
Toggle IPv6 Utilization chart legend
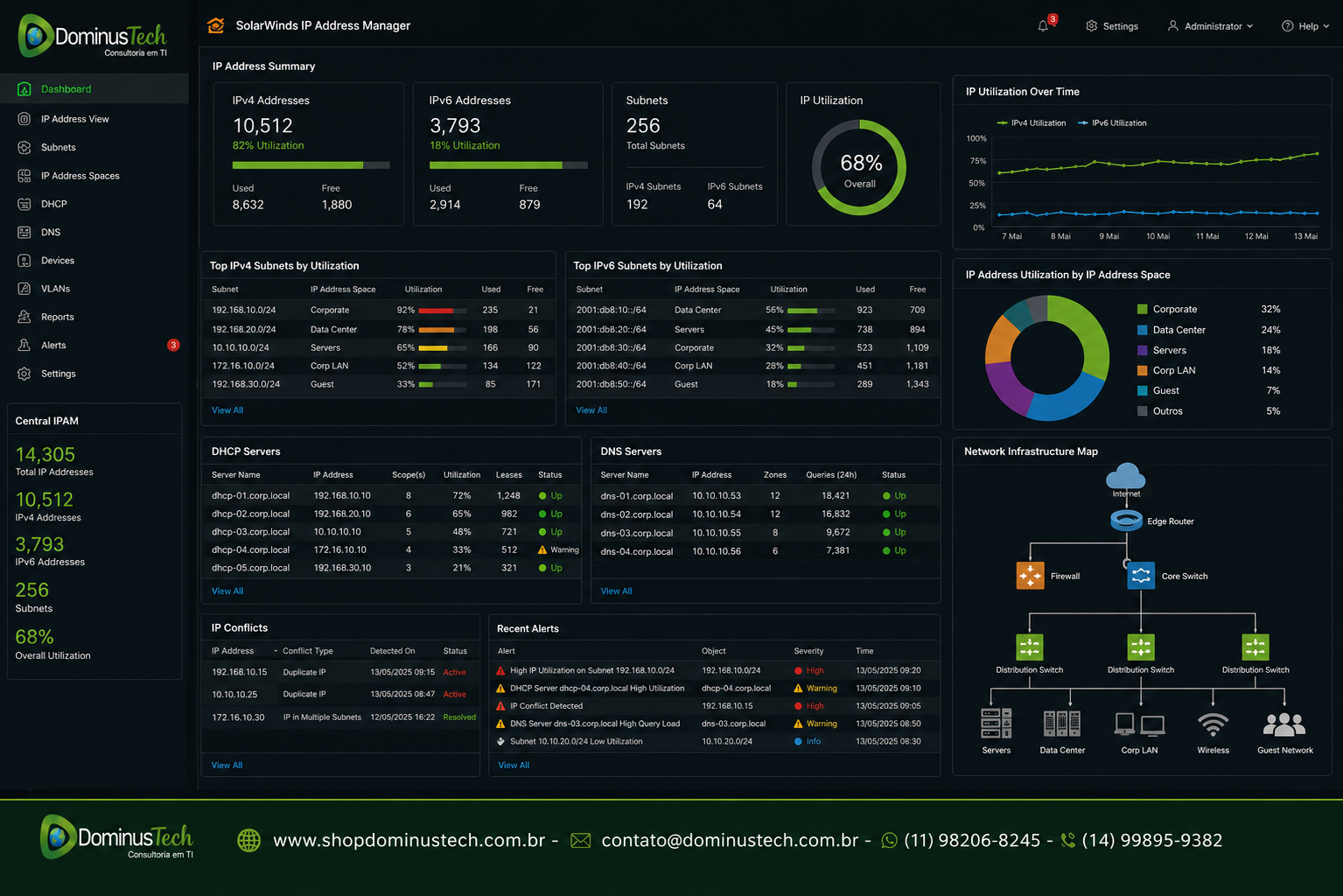pos(1112,123)
